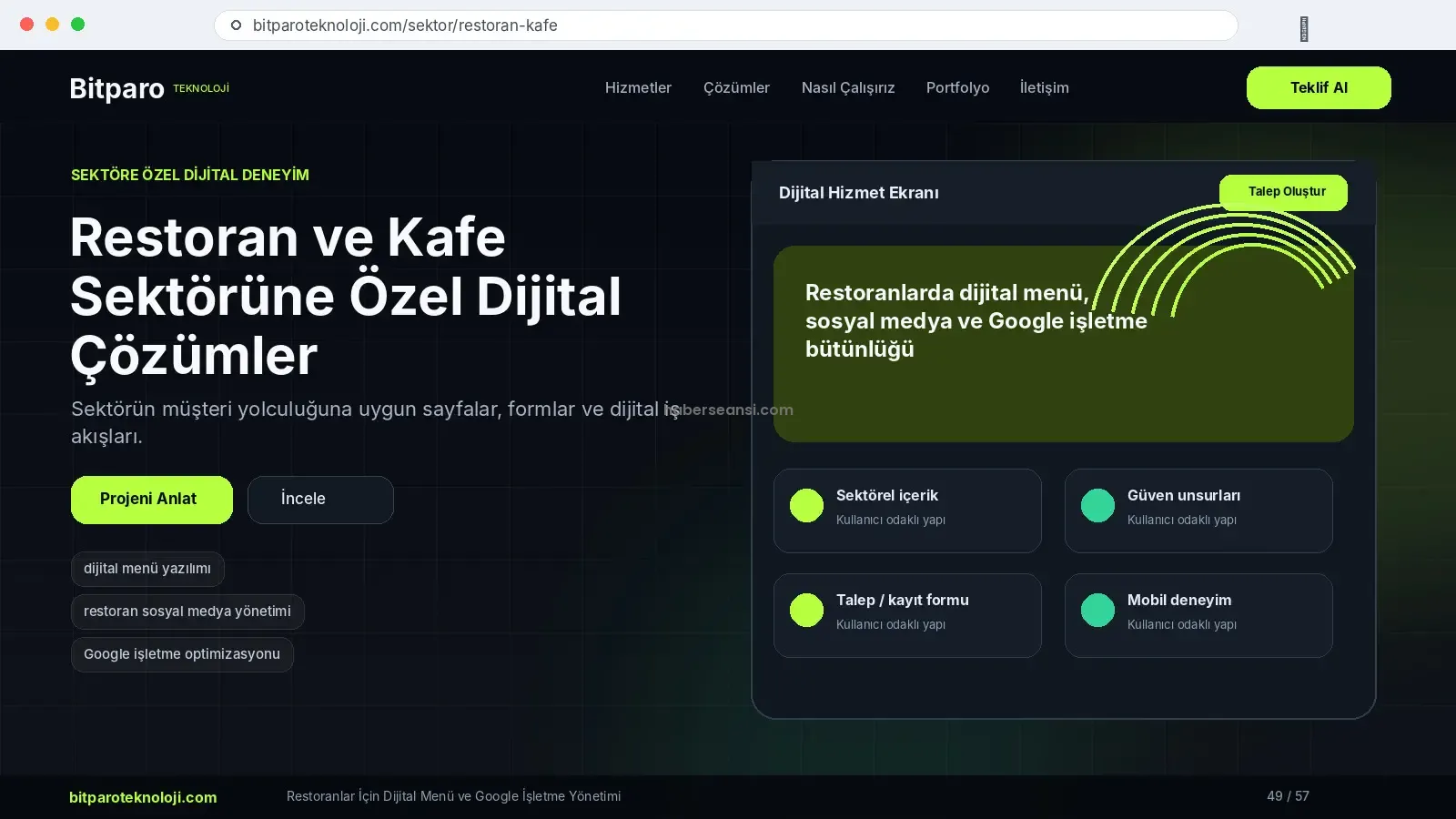Click the Talep / kayıt formu icon
Viewport: 1456px width, 819px height.
806,610
